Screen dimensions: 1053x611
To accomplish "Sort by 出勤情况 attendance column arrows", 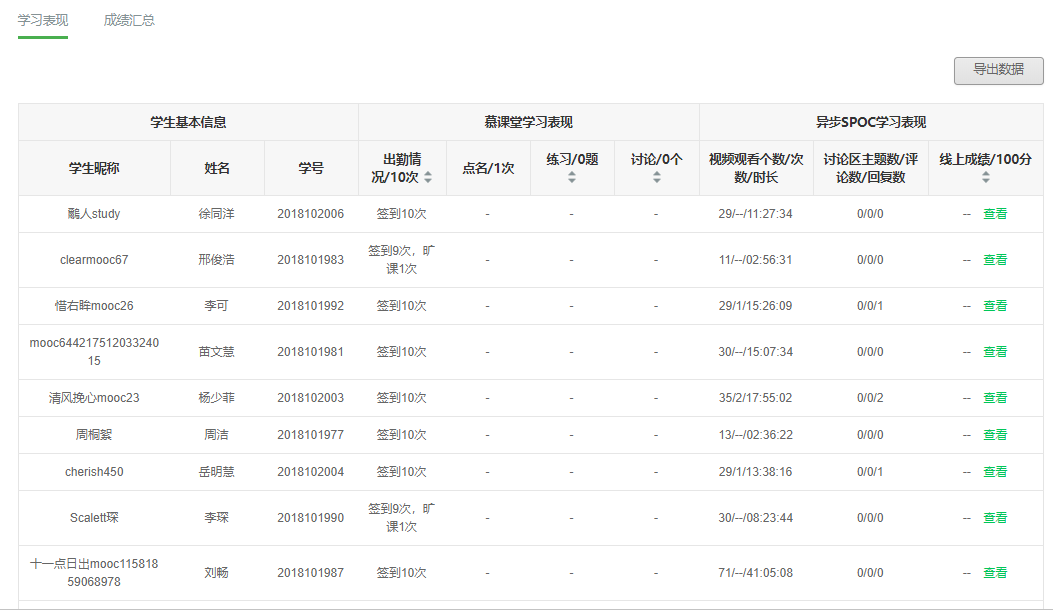I will pyautogui.click(x=428, y=177).
